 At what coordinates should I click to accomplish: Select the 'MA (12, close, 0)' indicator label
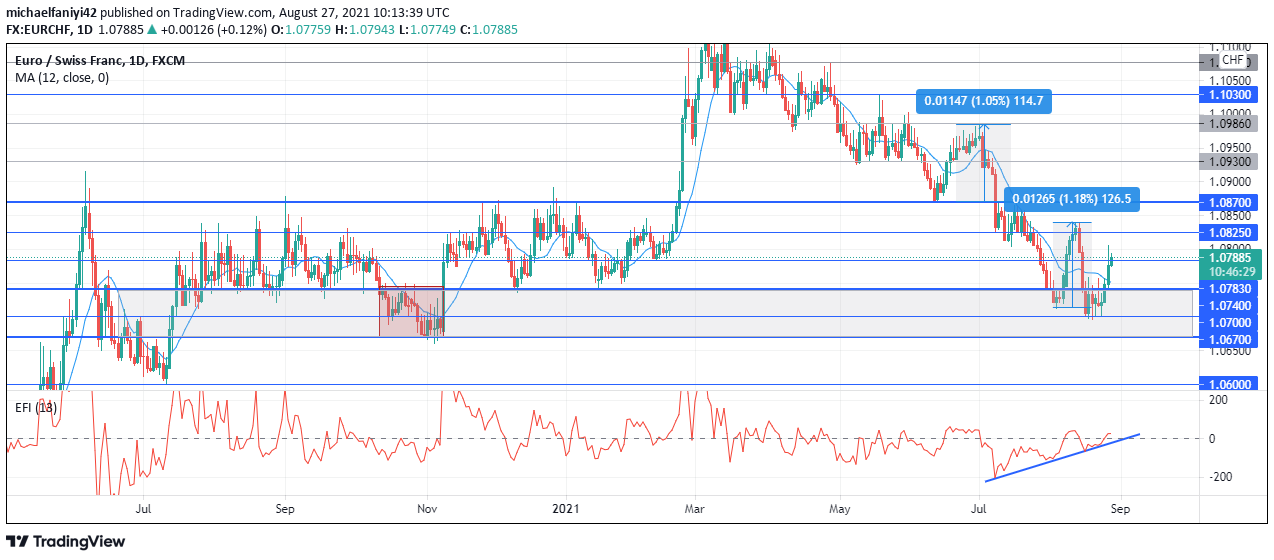tap(62, 77)
